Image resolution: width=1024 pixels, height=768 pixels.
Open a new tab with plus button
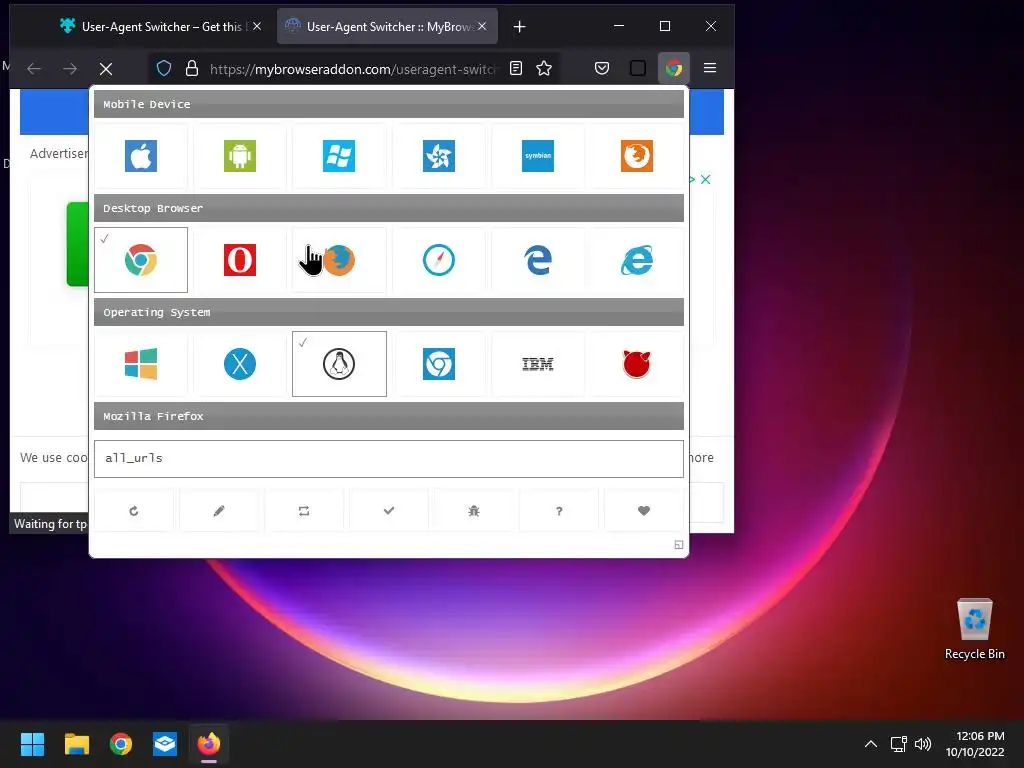point(519,27)
